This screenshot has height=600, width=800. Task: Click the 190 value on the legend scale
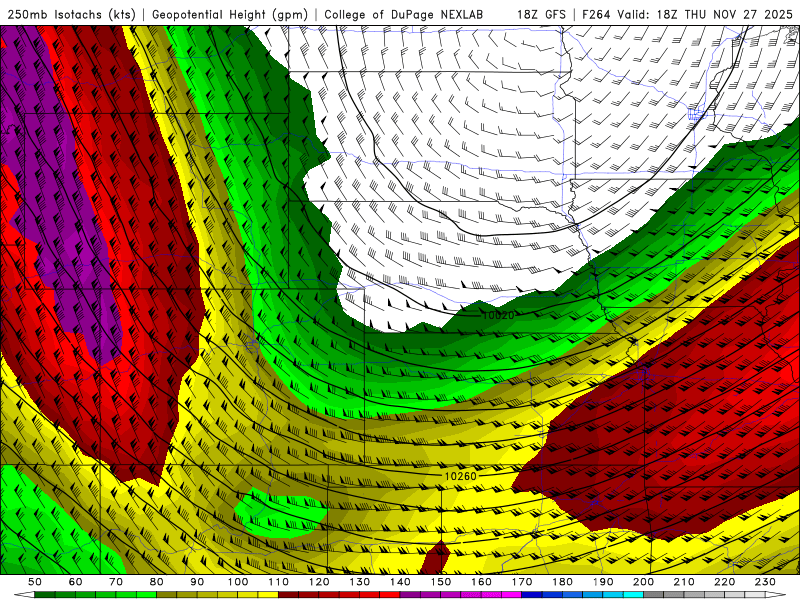click(603, 582)
